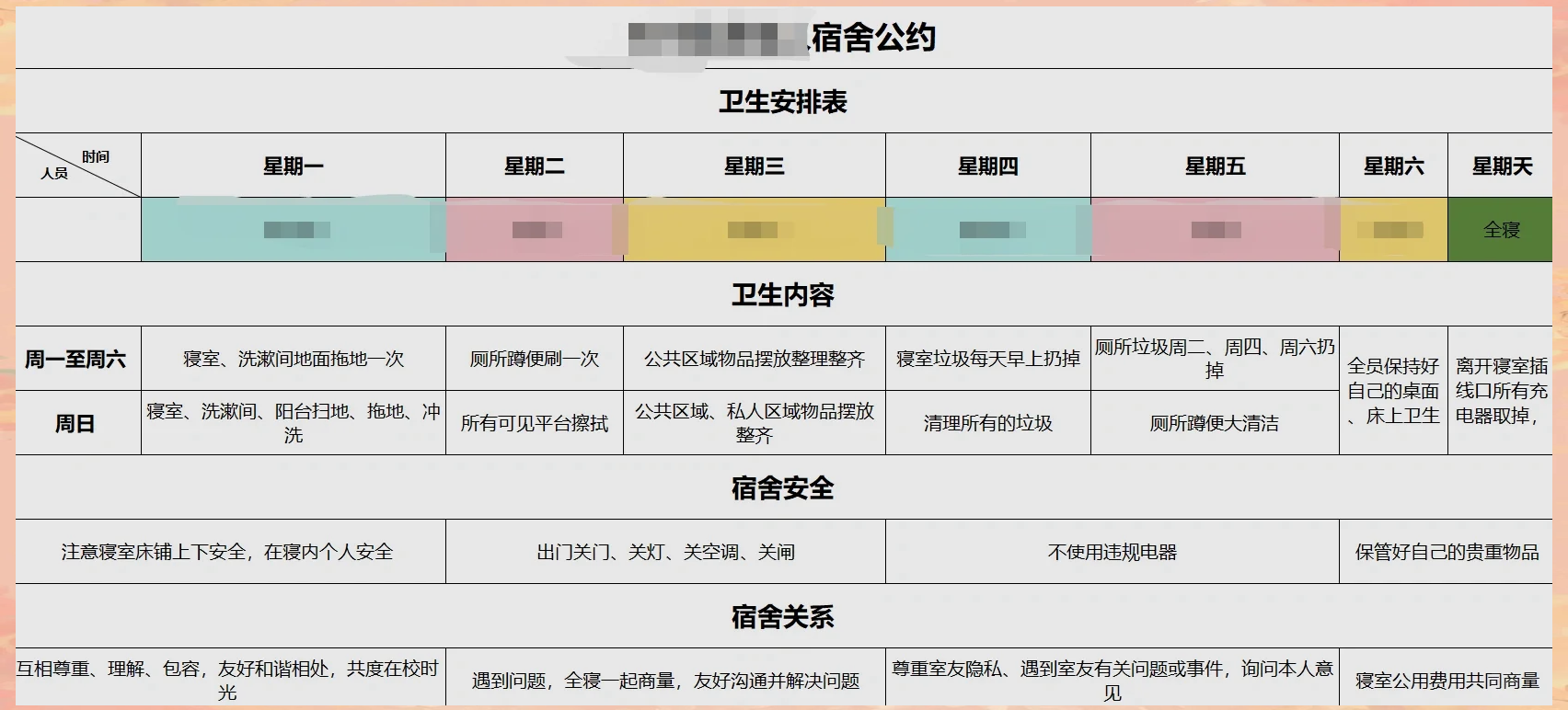
Task: Click the 星期天 header cell
Action: tap(1501, 166)
